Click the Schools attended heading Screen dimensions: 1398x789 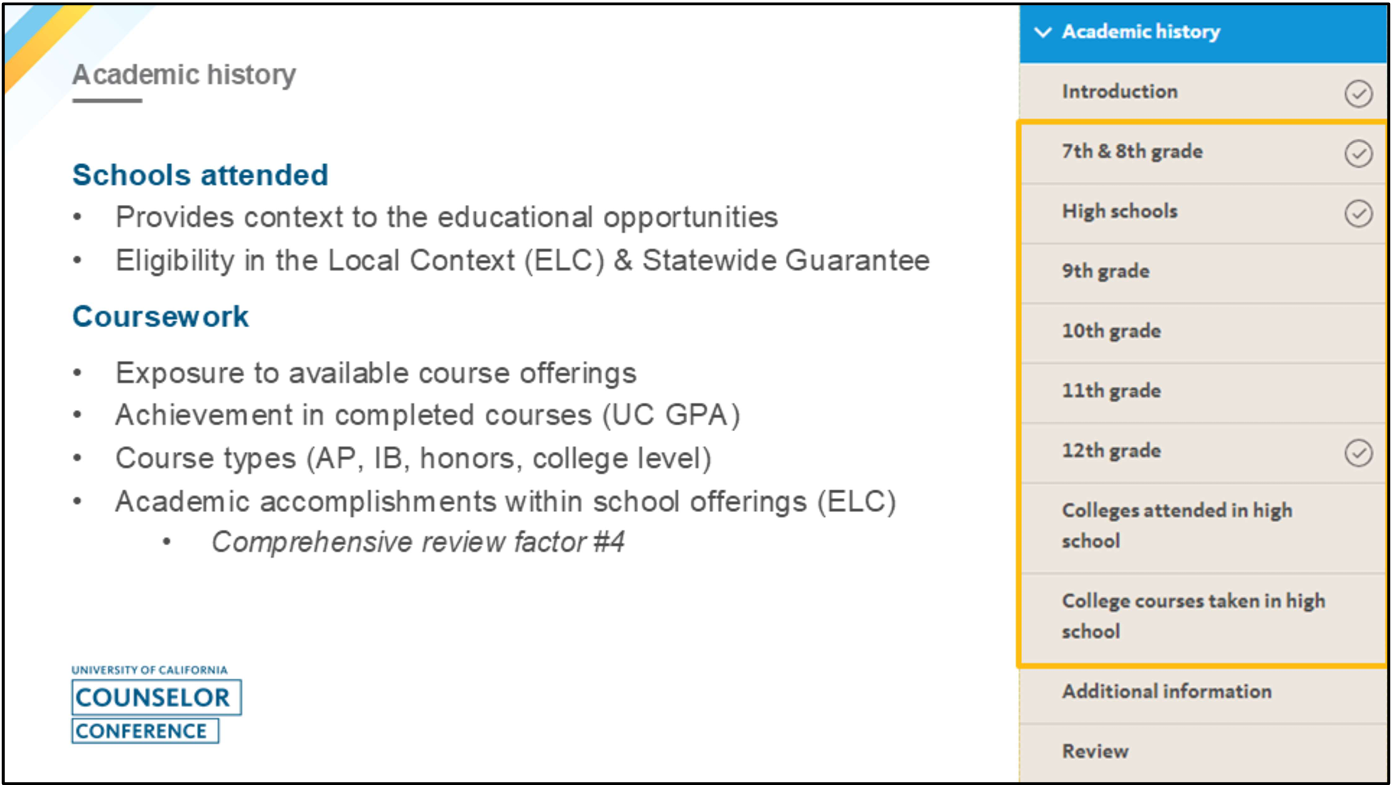click(x=200, y=175)
